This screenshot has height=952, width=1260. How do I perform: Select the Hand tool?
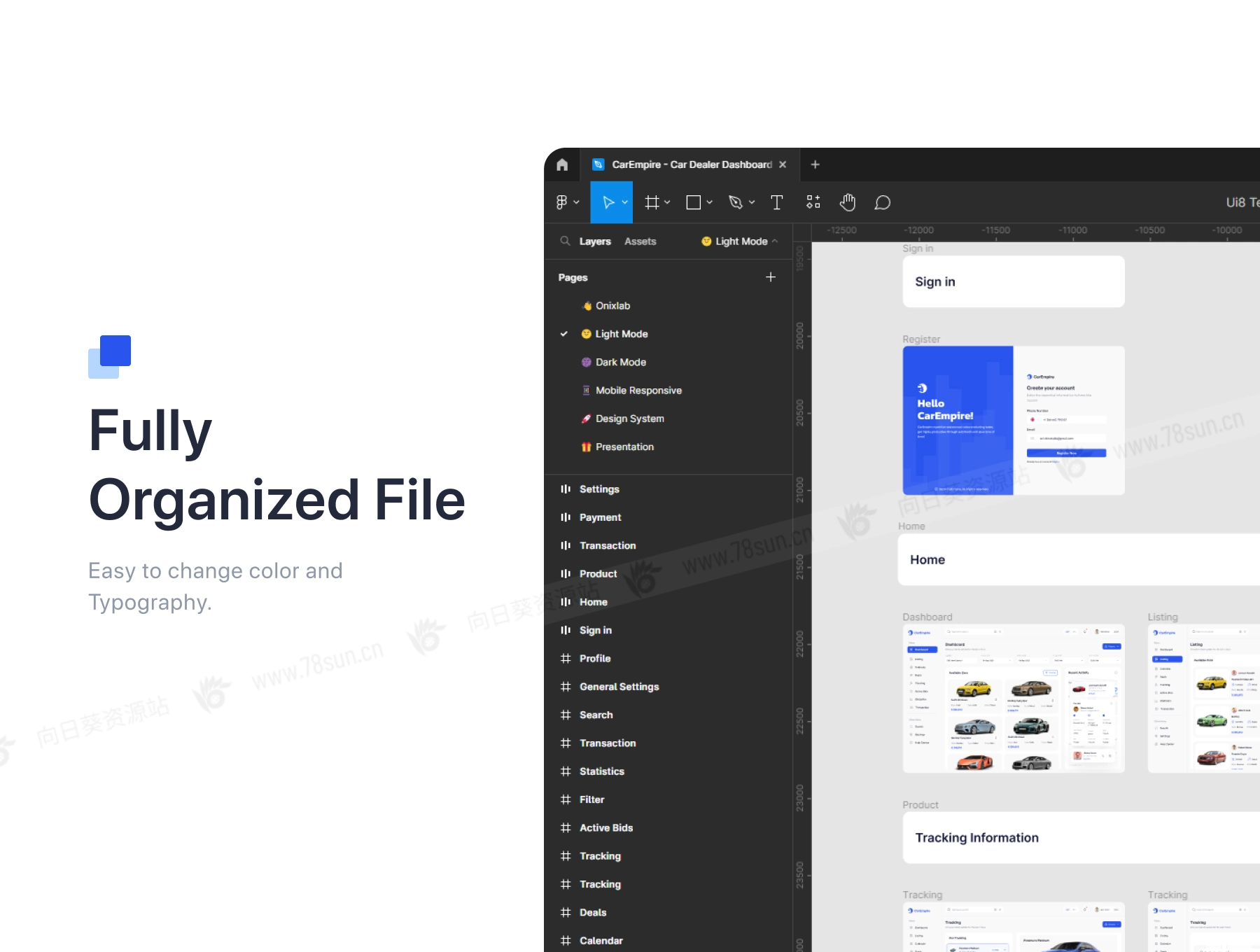point(848,202)
